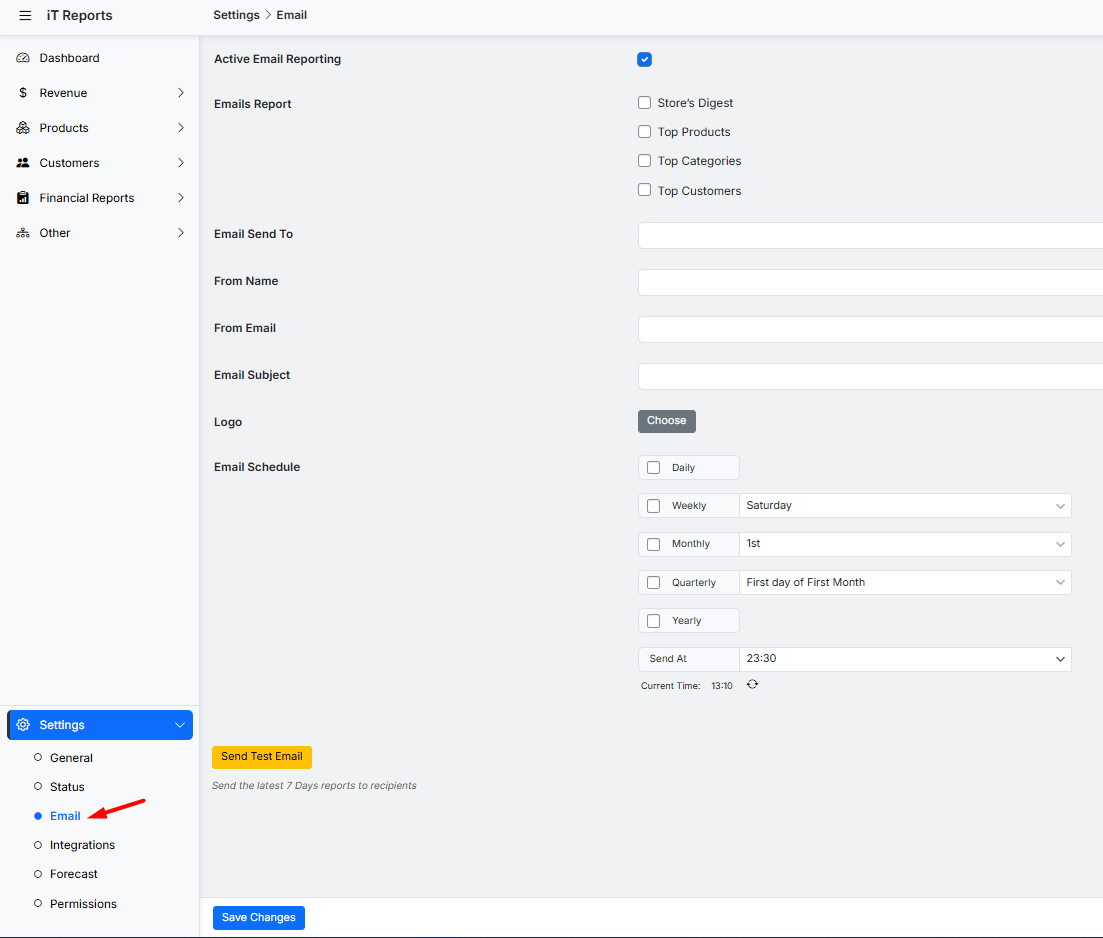This screenshot has width=1103, height=938.
Task: Click the Revenue dollar sign icon
Action: tap(23, 93)
